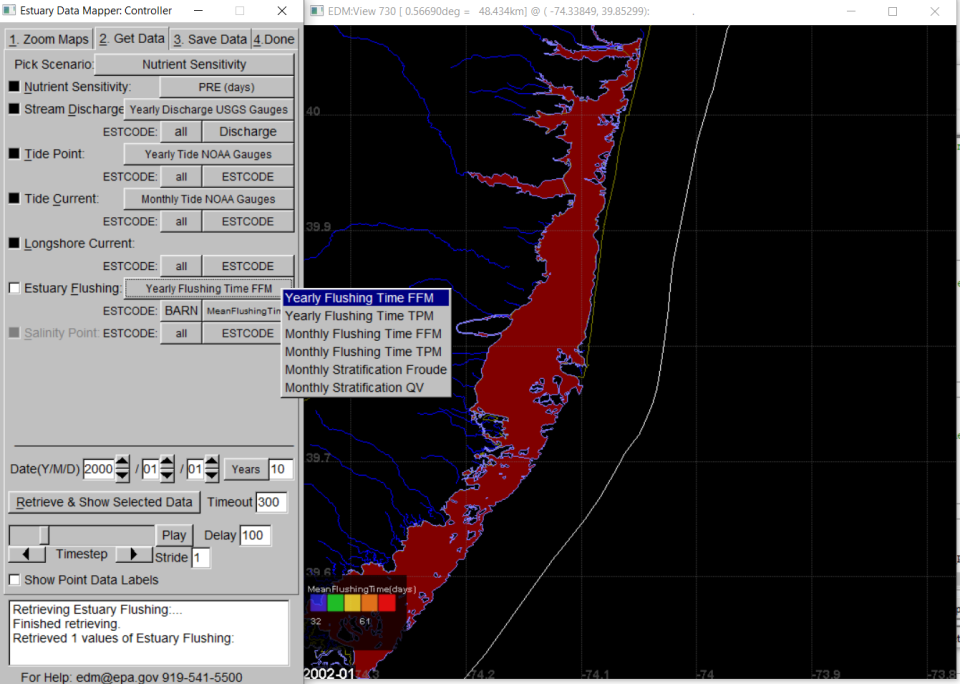Select Yearly Flushing Time TPM
960x684 pixels.
[x=366, y=316]
